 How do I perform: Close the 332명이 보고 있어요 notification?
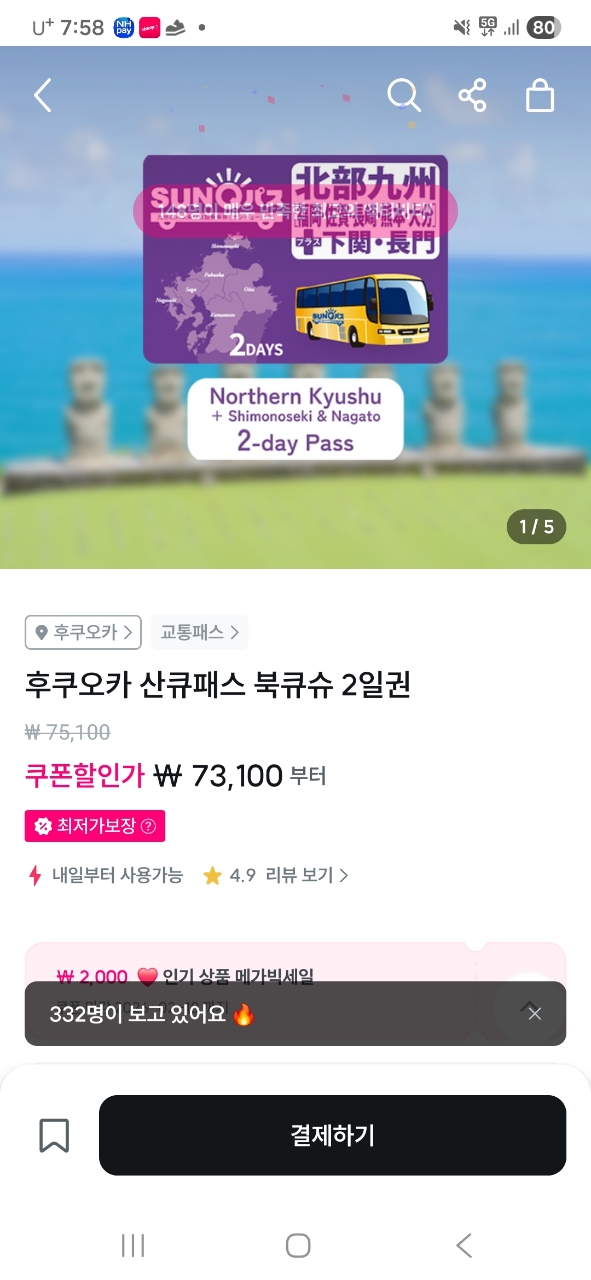pos(535,1014)
